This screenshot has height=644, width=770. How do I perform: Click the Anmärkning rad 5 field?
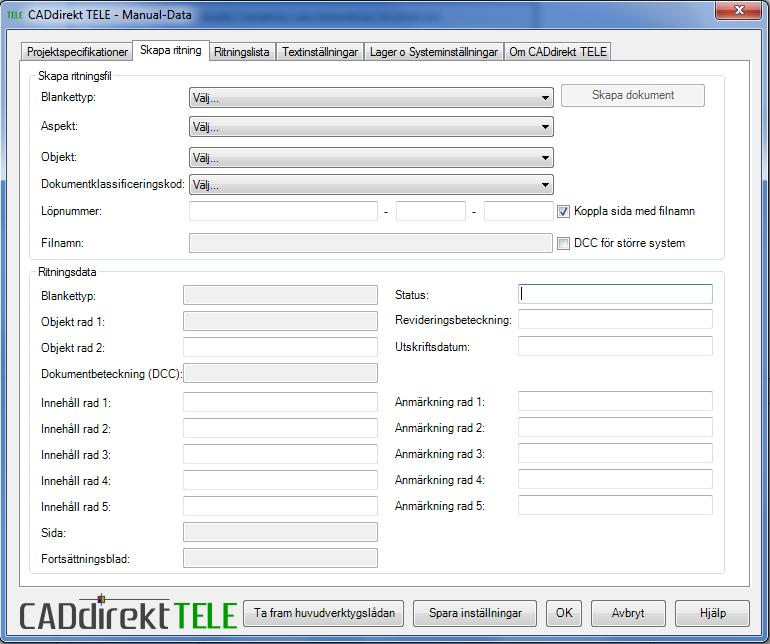point(615,505)
